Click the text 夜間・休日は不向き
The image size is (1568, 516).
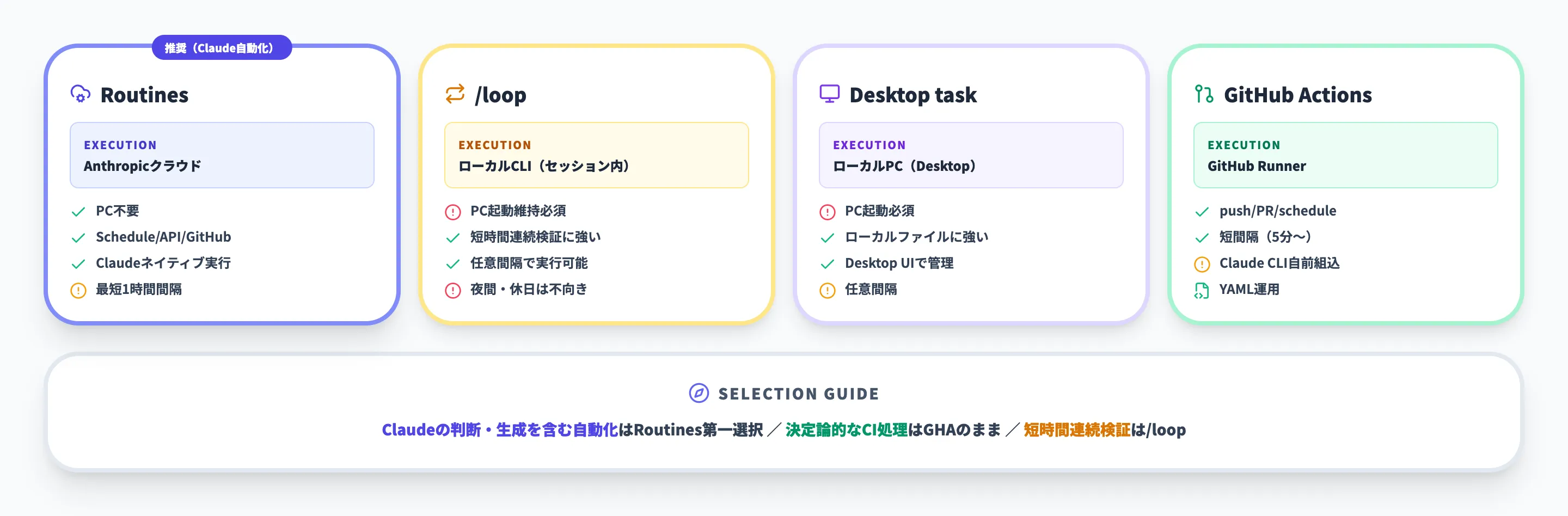pyautogui.click(x=529, y=290)
